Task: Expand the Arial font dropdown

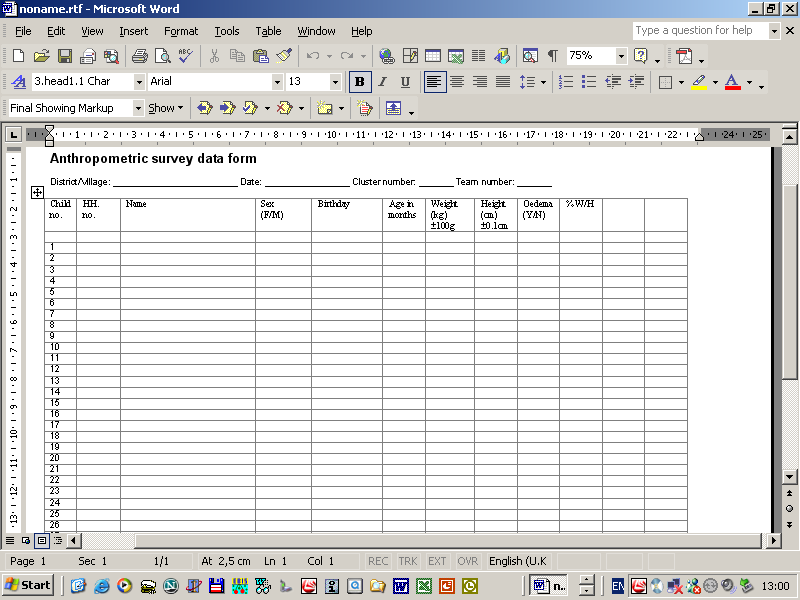Action: pyautogui.click(x=277, y=82)
